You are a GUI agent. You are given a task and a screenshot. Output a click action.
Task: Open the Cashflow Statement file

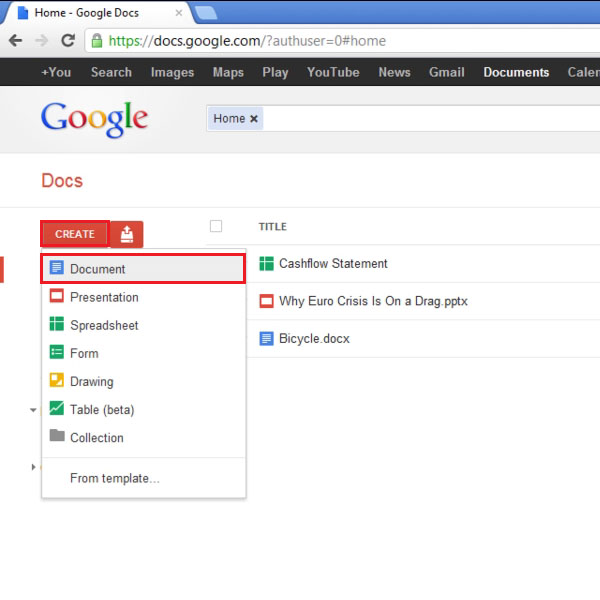point(333,264)
